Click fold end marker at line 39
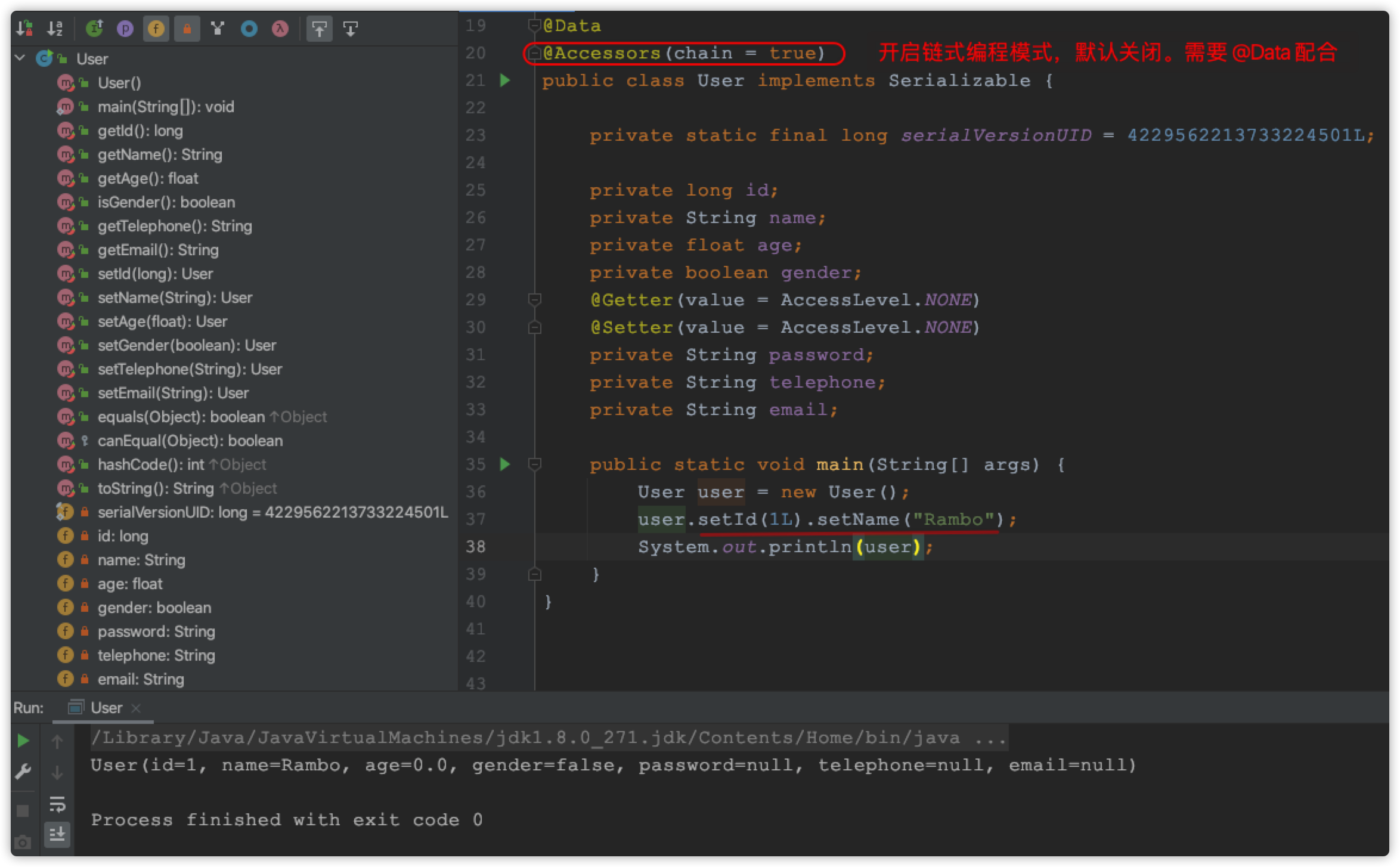The image size is (1400, 867). (535, 574)
